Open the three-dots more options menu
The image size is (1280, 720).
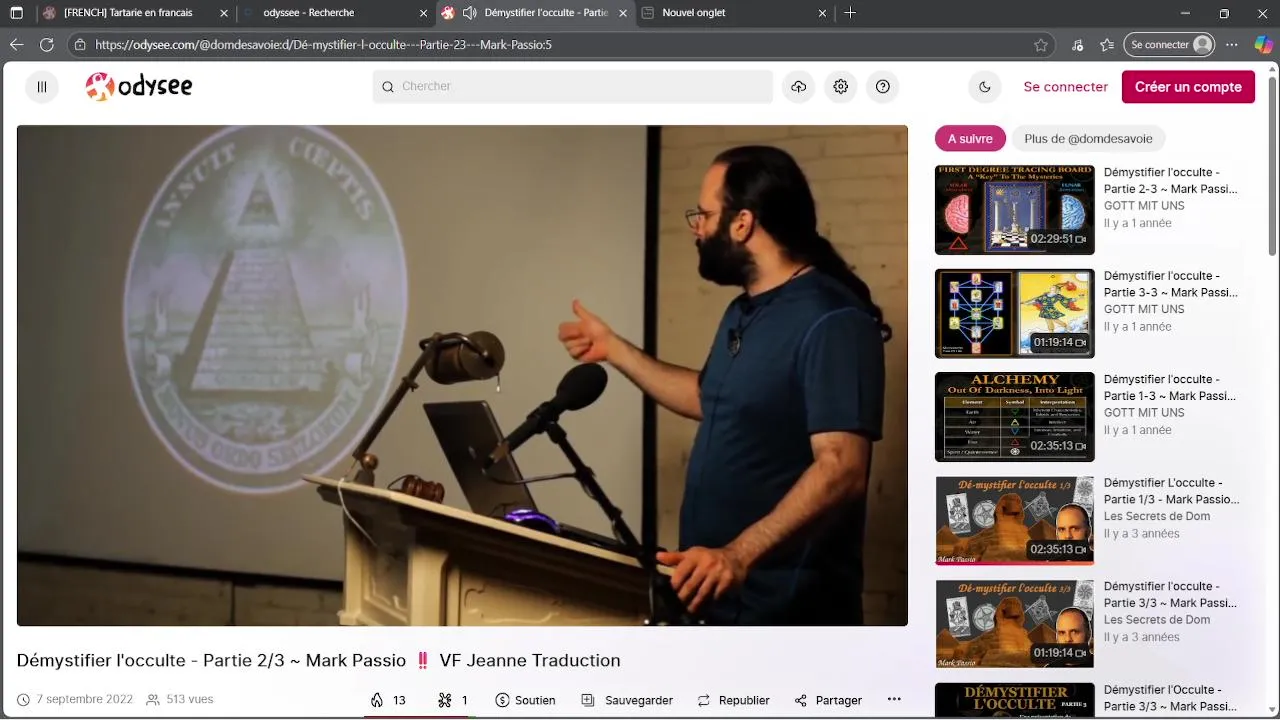point(894,699)
